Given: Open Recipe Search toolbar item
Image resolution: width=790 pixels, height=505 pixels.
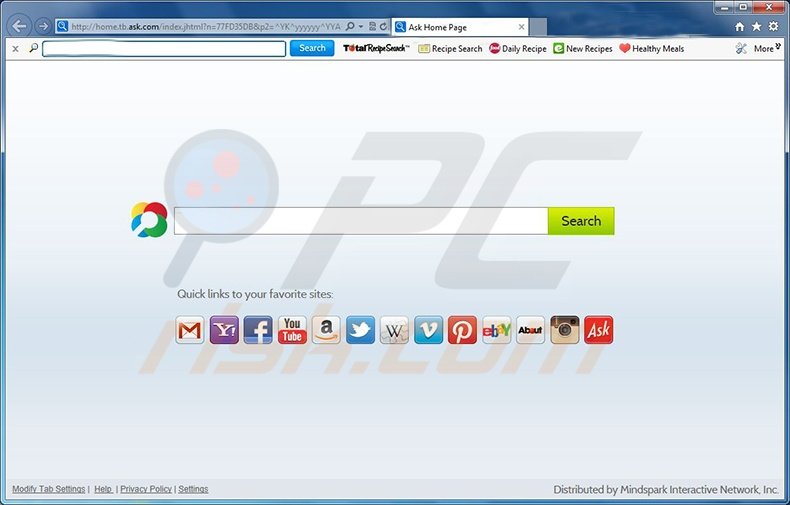Looking at the screenshot, I should coord(450,48).
